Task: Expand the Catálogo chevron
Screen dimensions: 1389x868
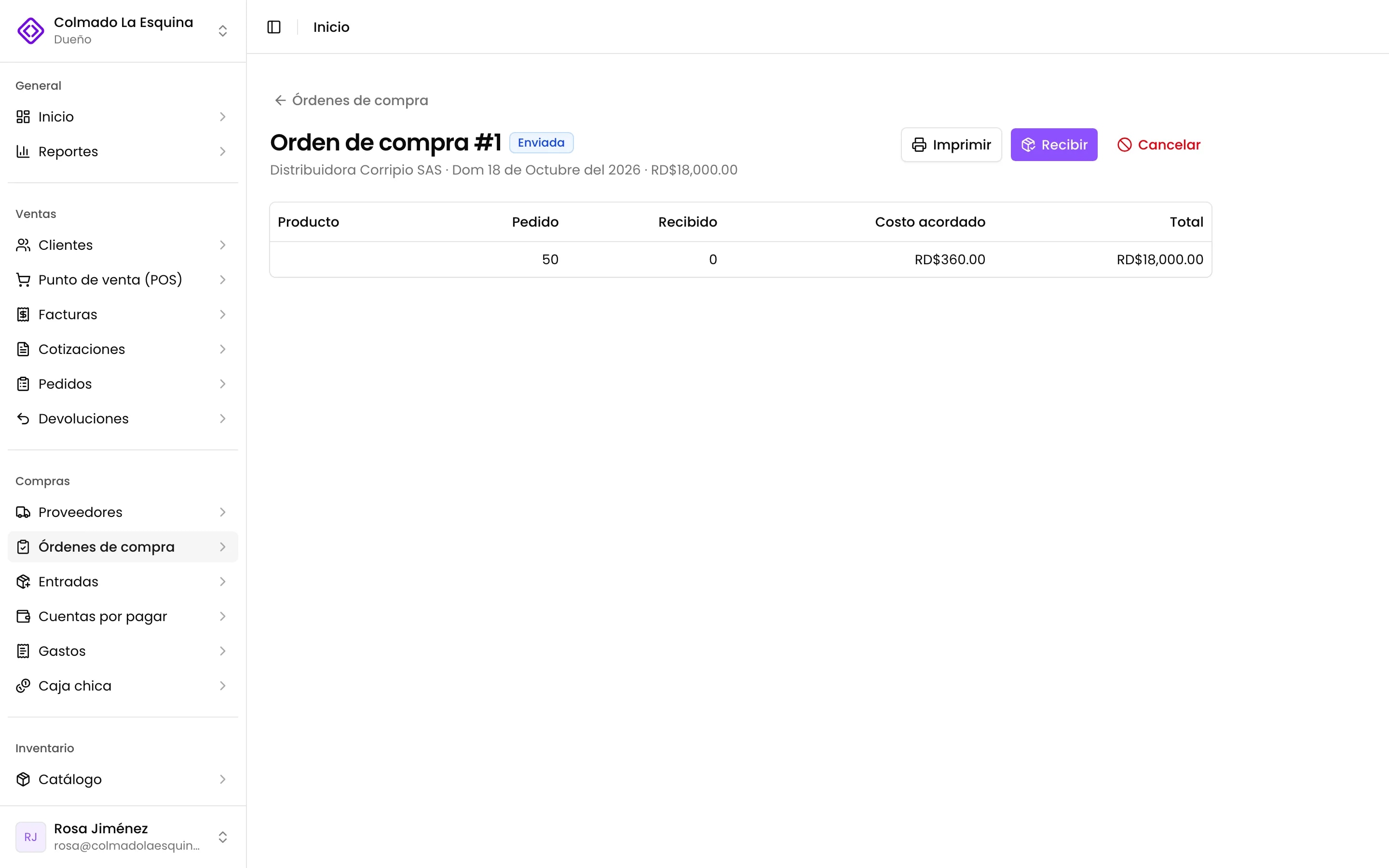Action: click(x=223, y=779)
